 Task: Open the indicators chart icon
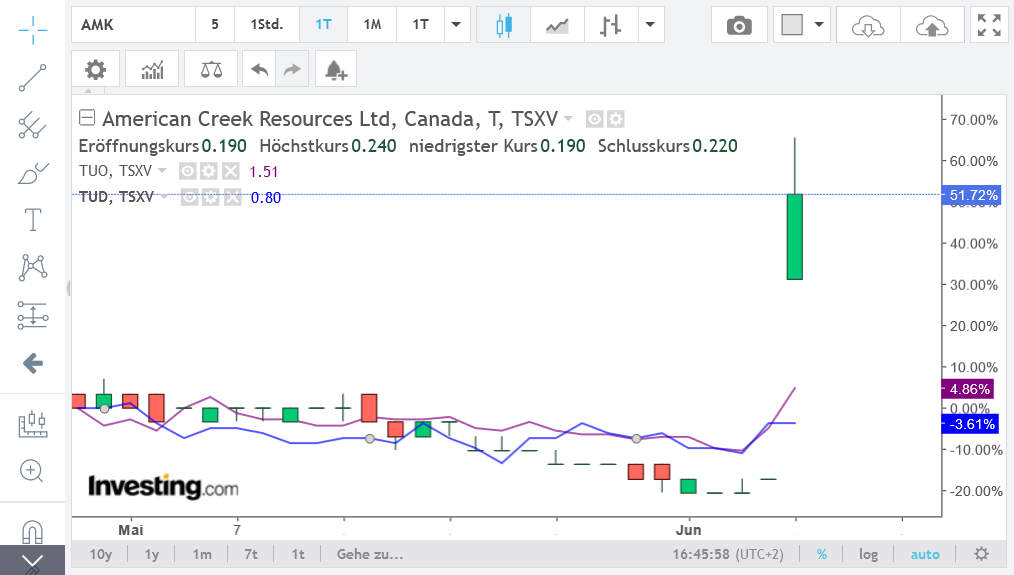tap(153, 69)
